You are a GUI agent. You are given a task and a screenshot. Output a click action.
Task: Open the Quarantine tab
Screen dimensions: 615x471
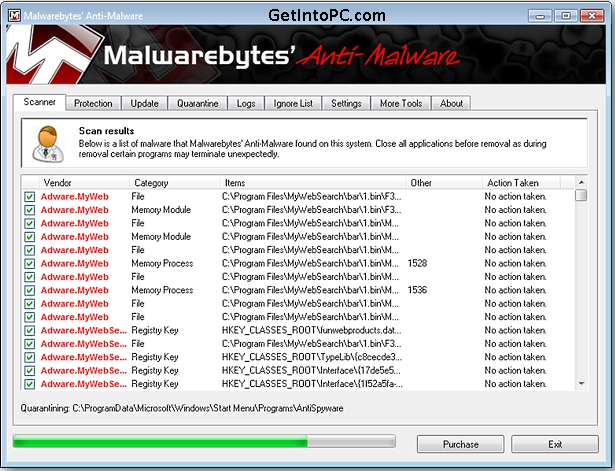(x=198, y=104)
